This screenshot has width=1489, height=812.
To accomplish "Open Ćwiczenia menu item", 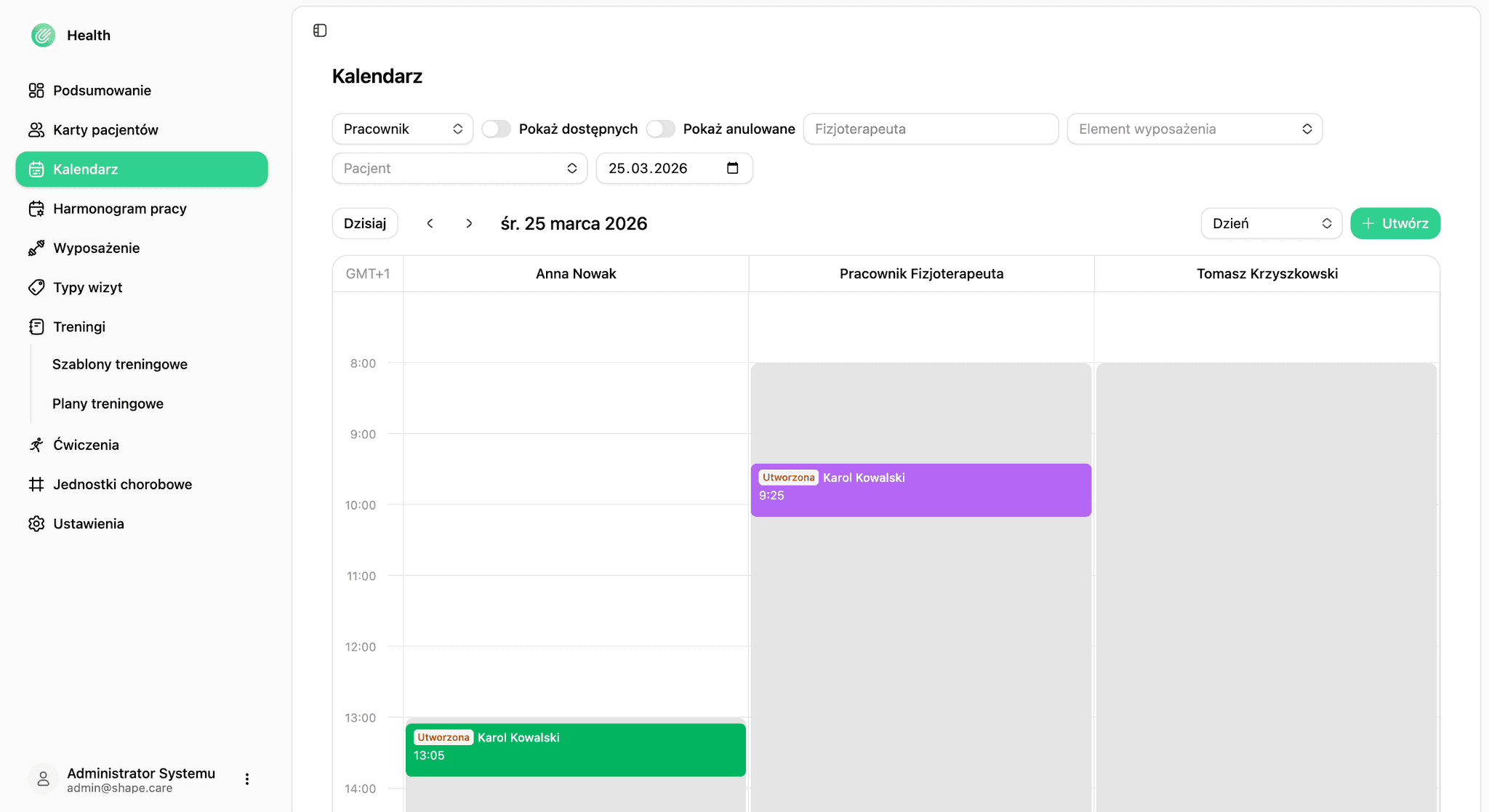I will tap(142, 445).
